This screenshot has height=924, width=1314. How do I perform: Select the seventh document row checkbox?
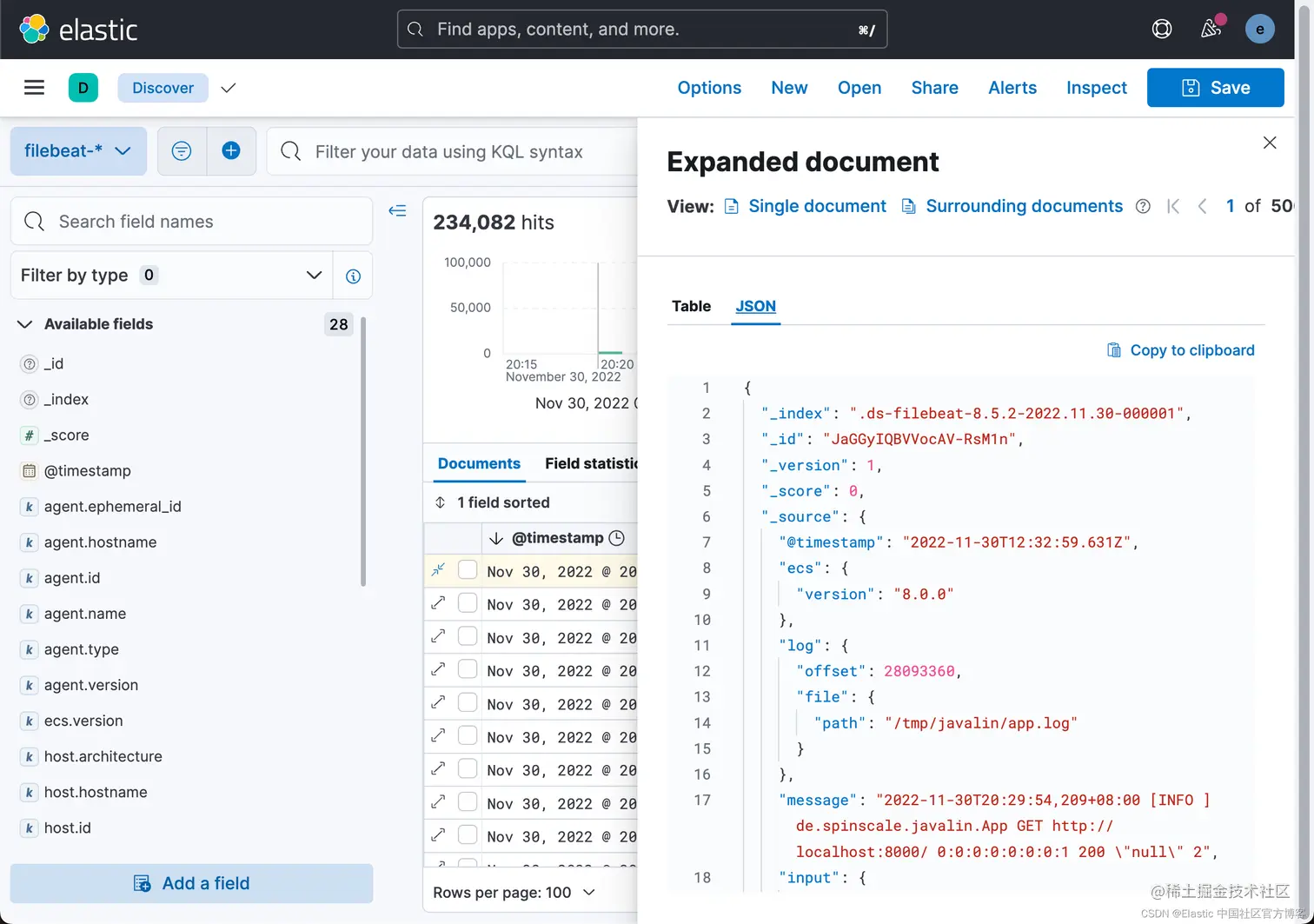(x=468, y=768)
